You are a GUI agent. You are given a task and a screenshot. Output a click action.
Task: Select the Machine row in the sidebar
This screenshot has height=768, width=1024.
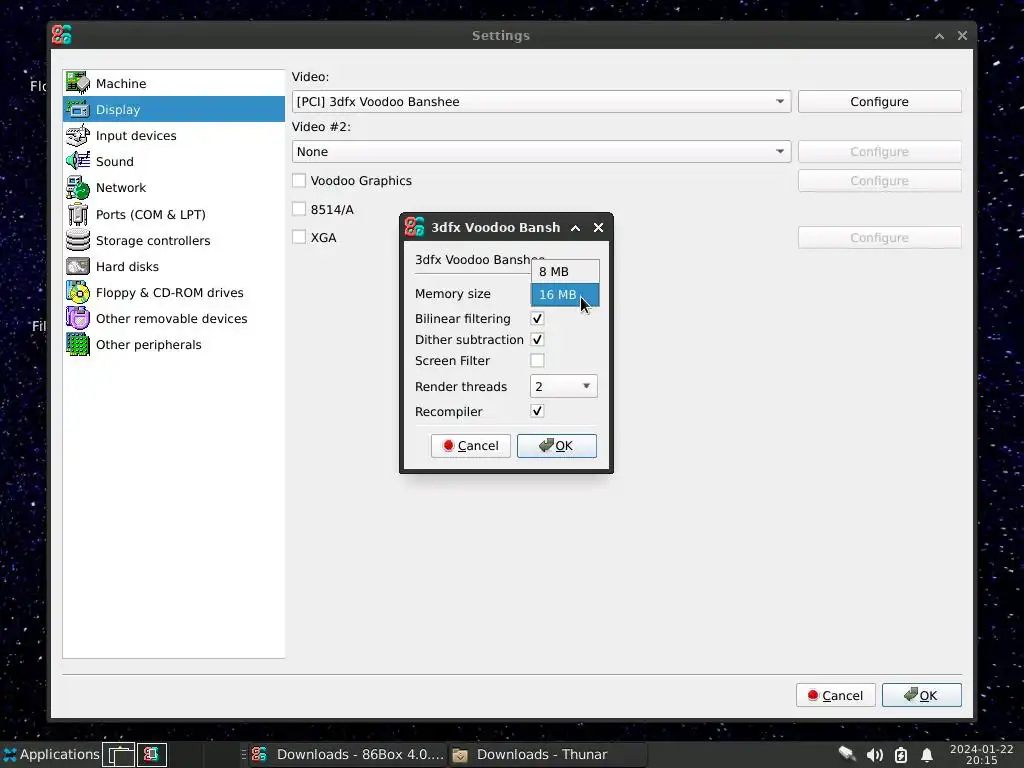coord(174,83)
